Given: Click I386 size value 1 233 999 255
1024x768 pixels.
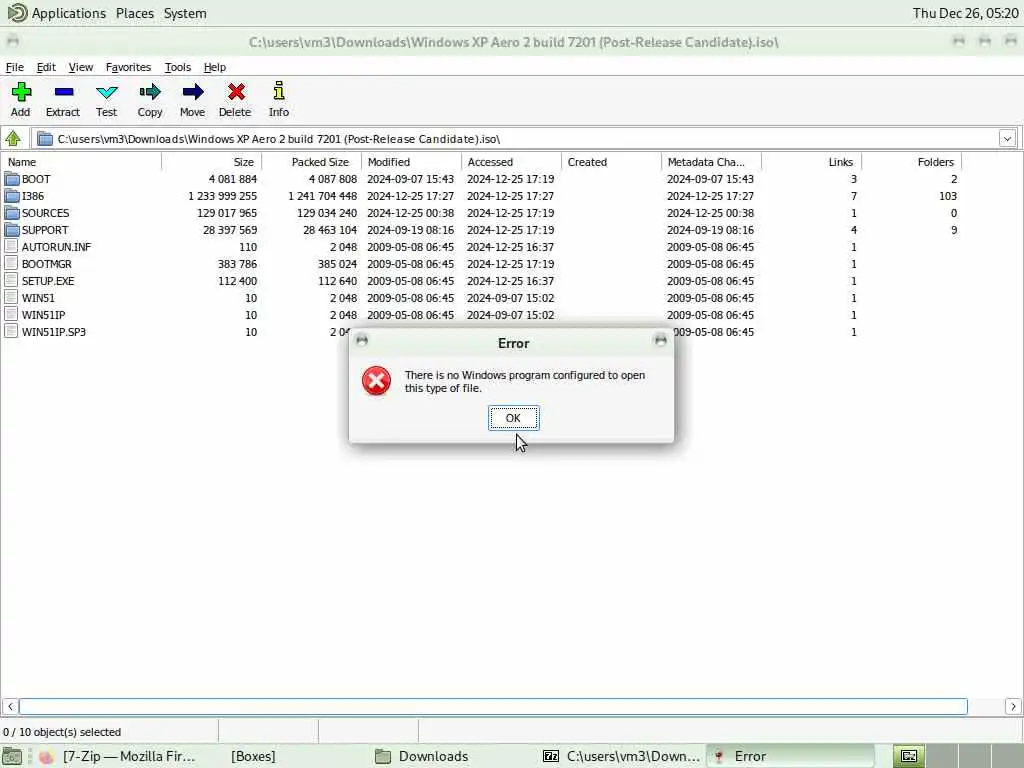Looking at the screenshot, I should coord(222,196).
